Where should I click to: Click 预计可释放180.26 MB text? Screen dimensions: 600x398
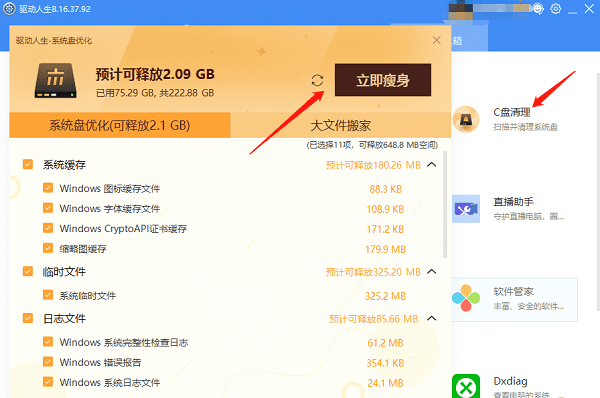(373, 165)
